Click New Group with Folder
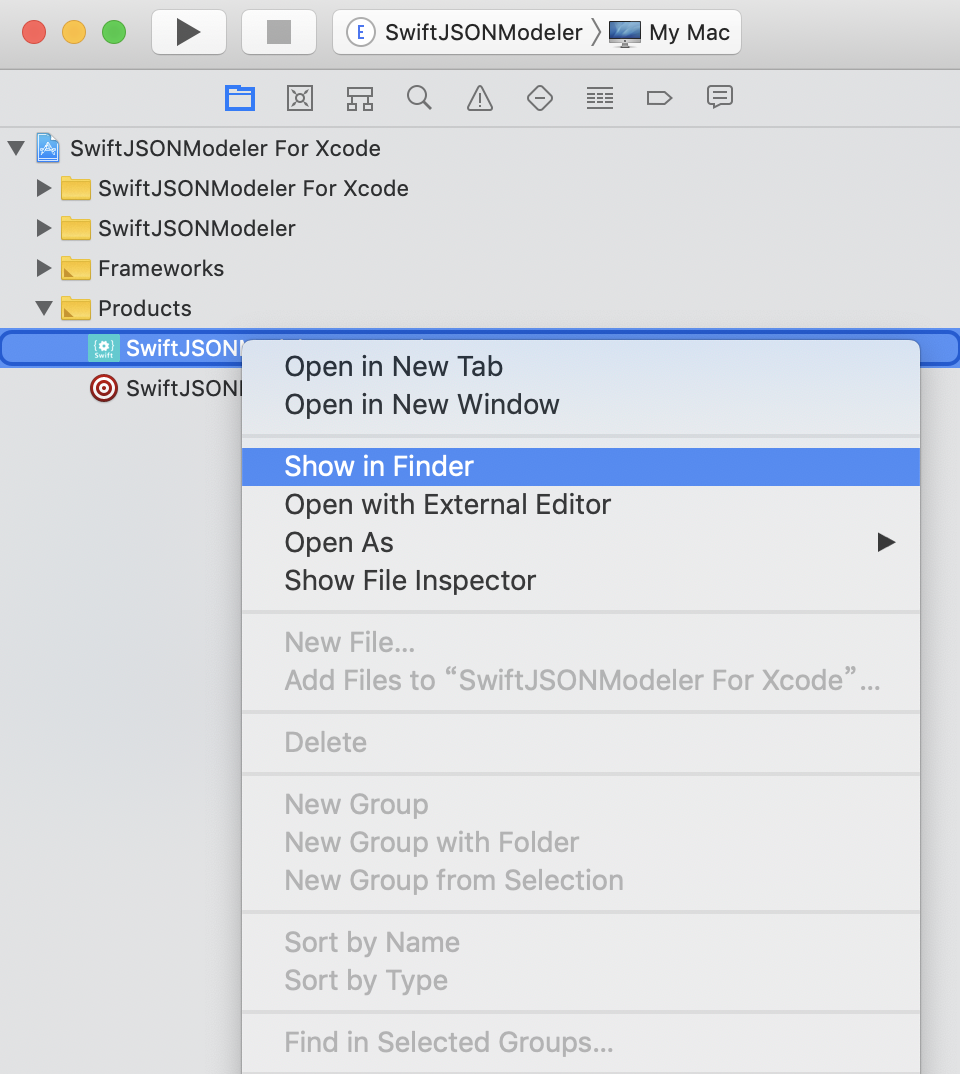960x1074 pixels. [581, 842]
